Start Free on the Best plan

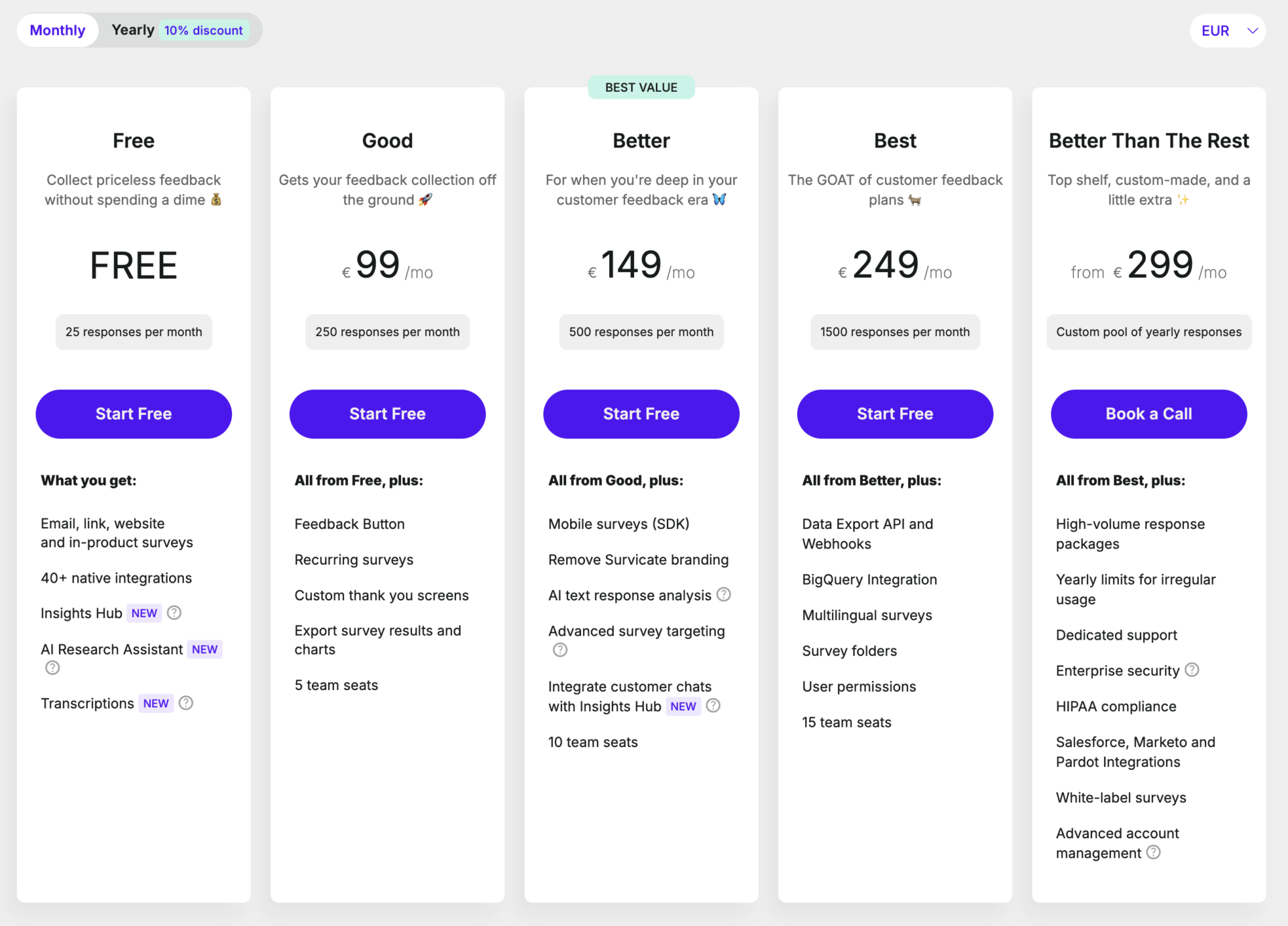tap(895, 414)
